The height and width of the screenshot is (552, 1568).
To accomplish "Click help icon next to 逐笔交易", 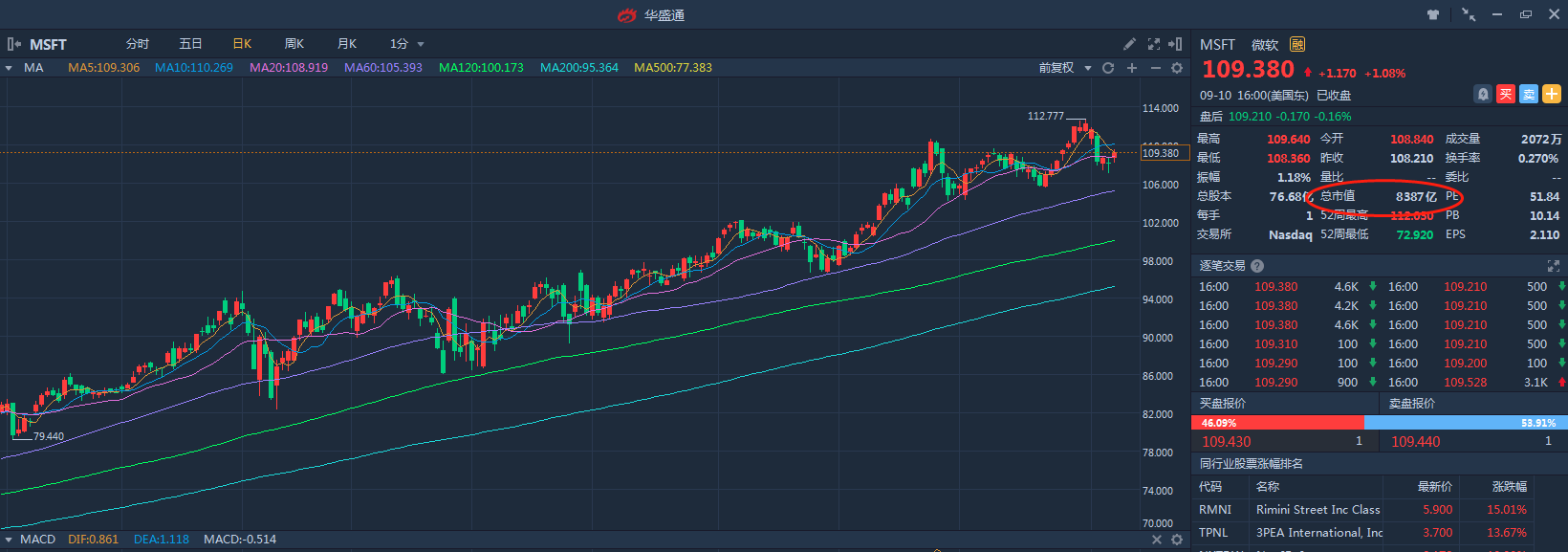I will click(1257, 266).
